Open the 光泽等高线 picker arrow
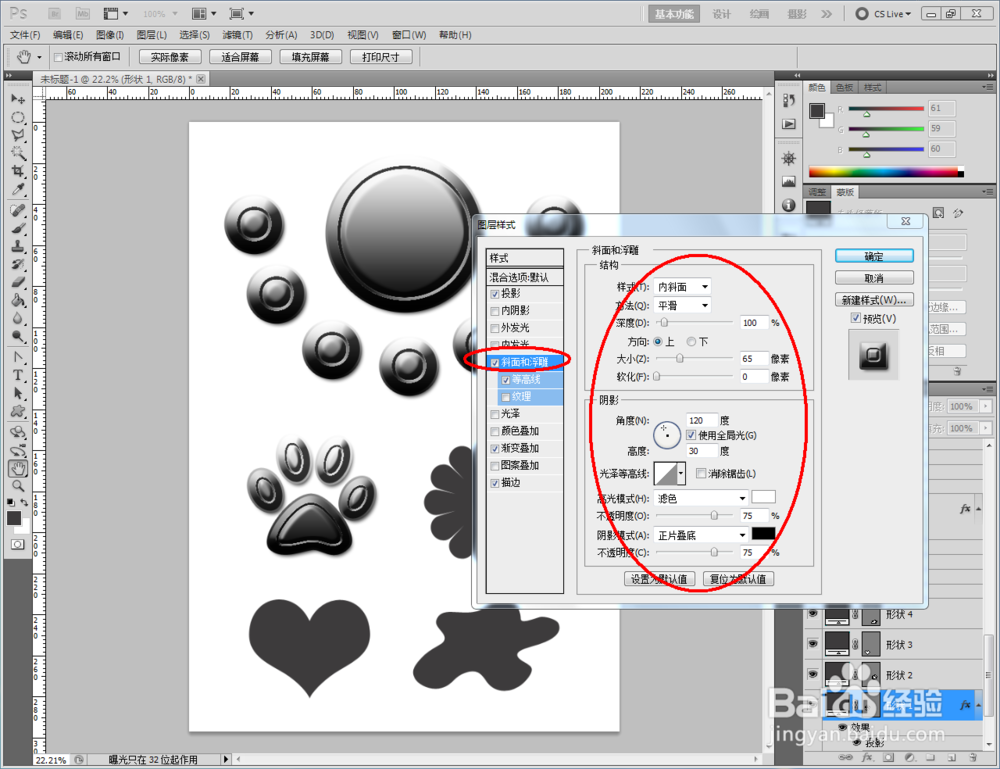This screenshot has height=769, width=1000. (682, 474)
